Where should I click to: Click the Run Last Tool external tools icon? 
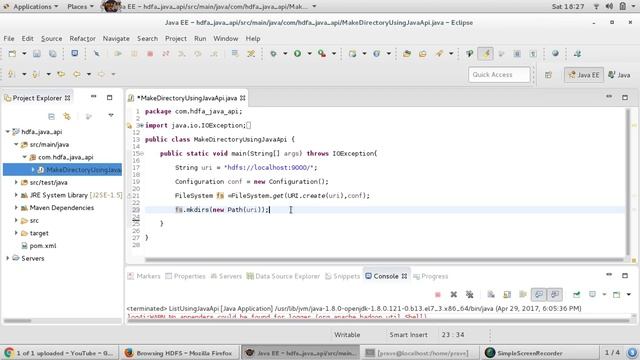point(322,53)
